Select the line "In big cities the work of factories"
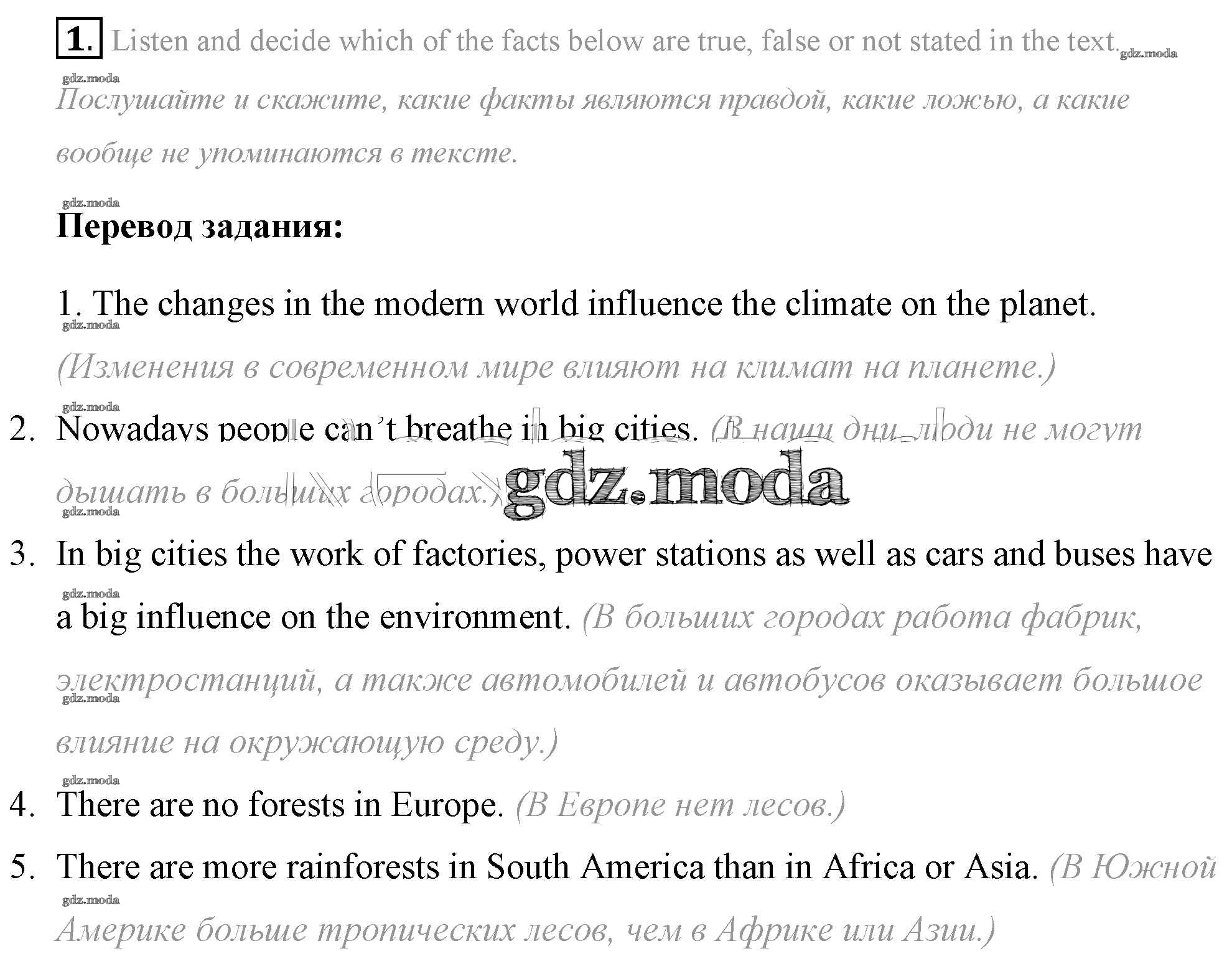The height and width of the screenshot is (979, 1232). [634, 554]
